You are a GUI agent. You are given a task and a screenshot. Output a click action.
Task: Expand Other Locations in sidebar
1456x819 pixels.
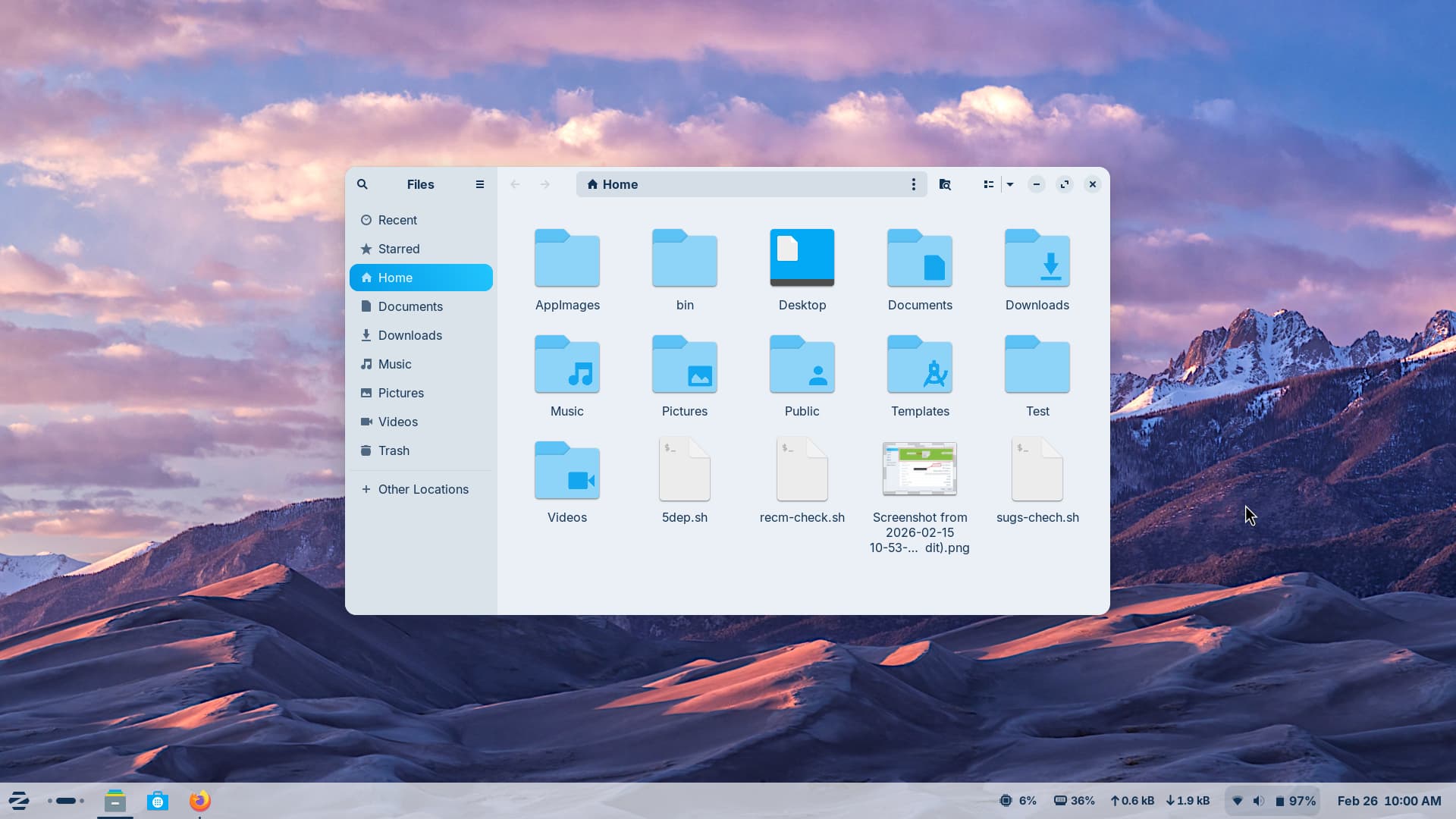tap(421, 489)
